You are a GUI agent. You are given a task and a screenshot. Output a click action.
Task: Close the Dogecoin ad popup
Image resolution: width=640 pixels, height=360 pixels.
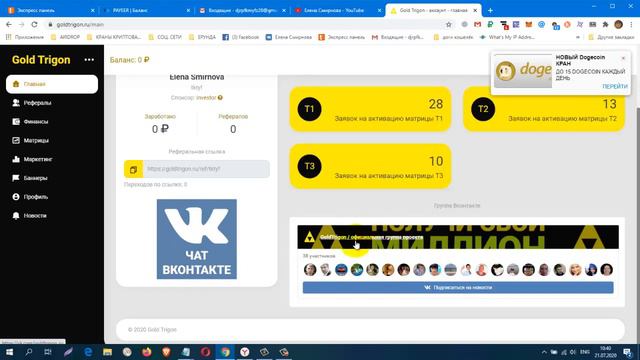(623, 58)
